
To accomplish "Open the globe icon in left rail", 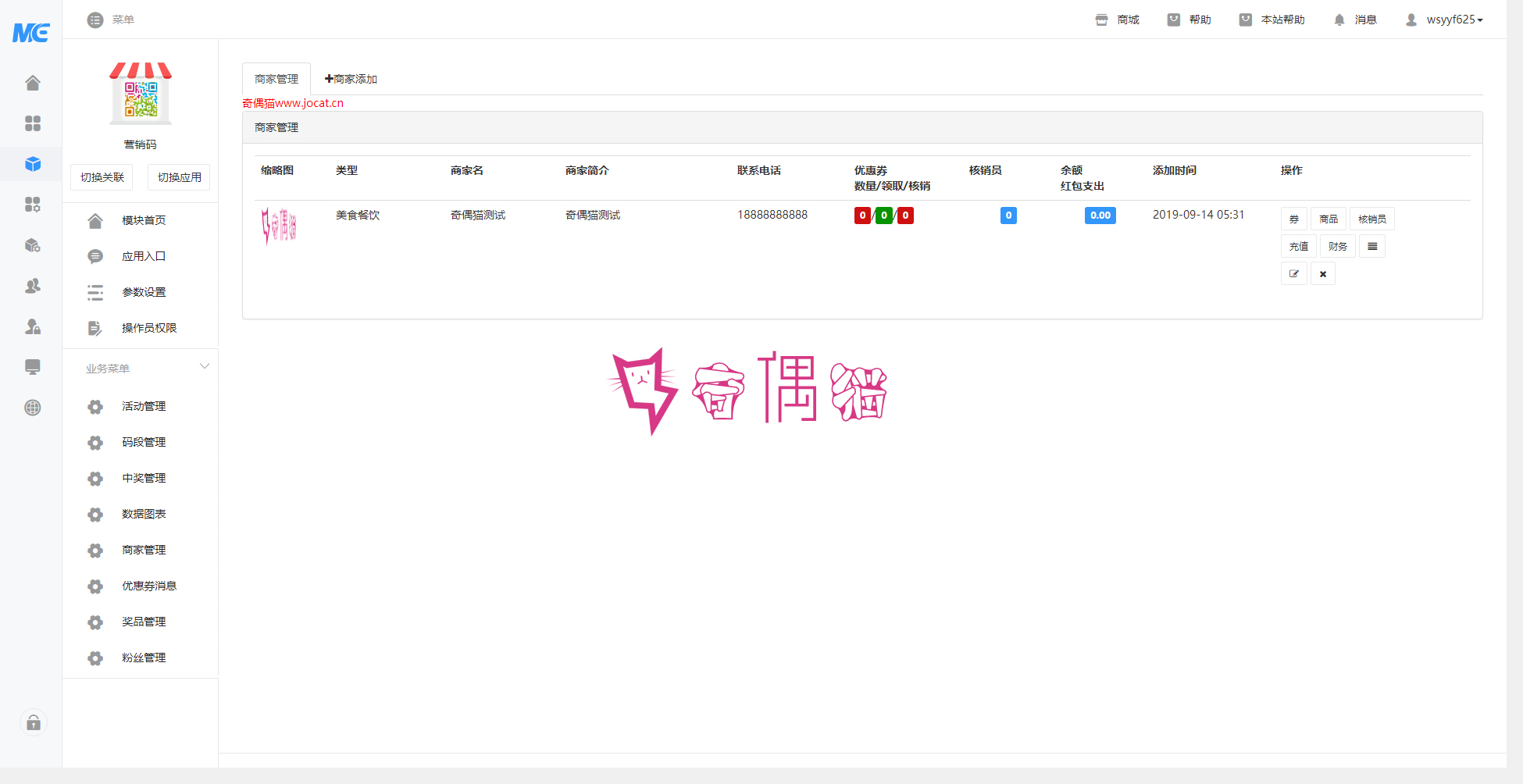I will 32,408.
